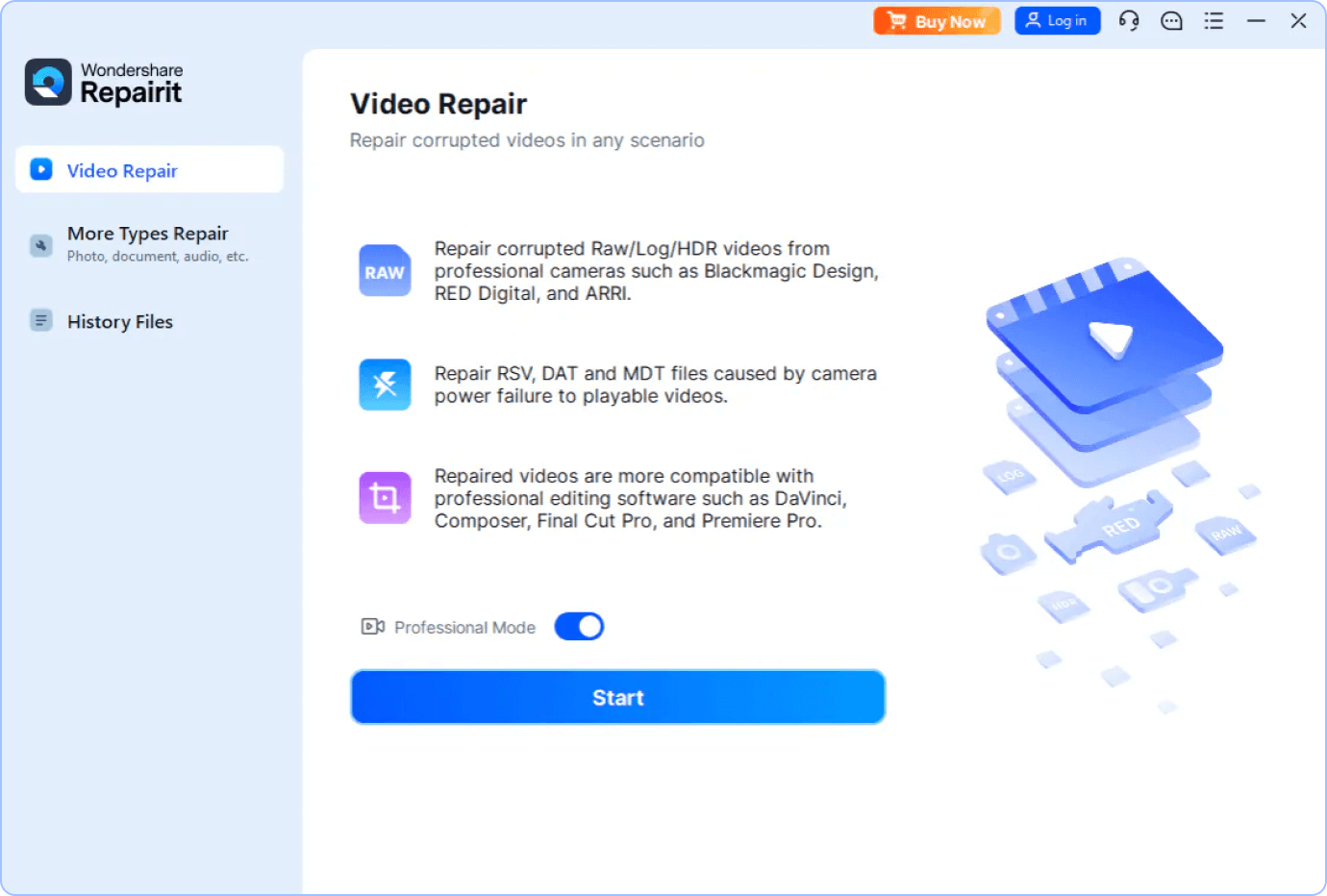The height and width of the screenshot is (896, 1327).
Task: Click the purple crop compatibility icon
Action: (385, 497)
